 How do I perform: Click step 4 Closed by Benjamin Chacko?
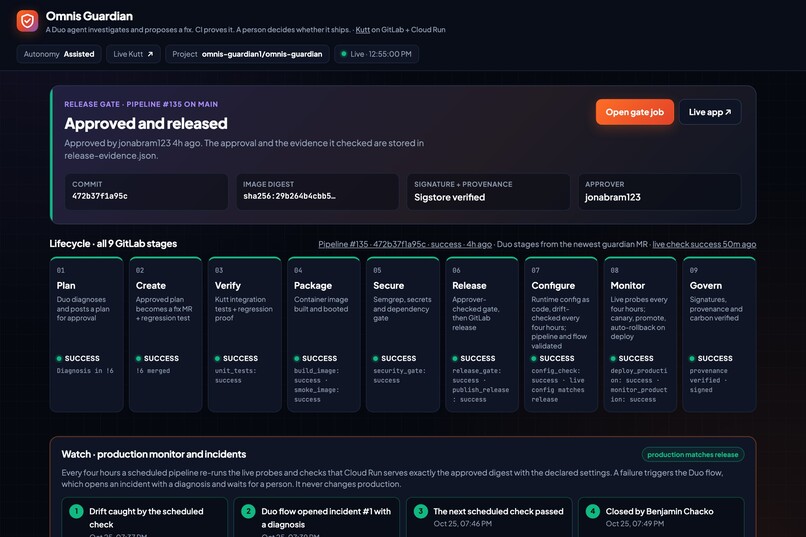(661, 517)
